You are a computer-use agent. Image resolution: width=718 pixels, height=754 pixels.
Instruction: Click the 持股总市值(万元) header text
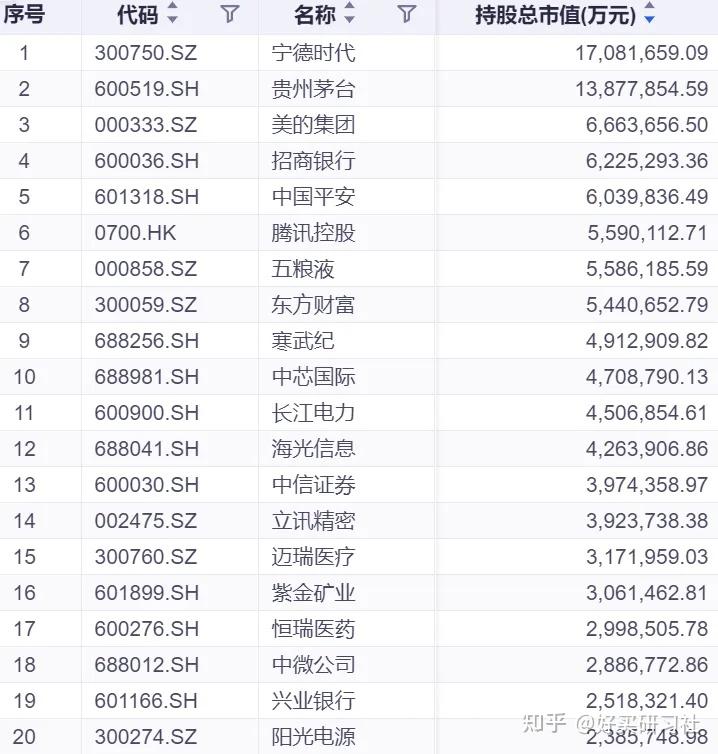click(556, 15)
